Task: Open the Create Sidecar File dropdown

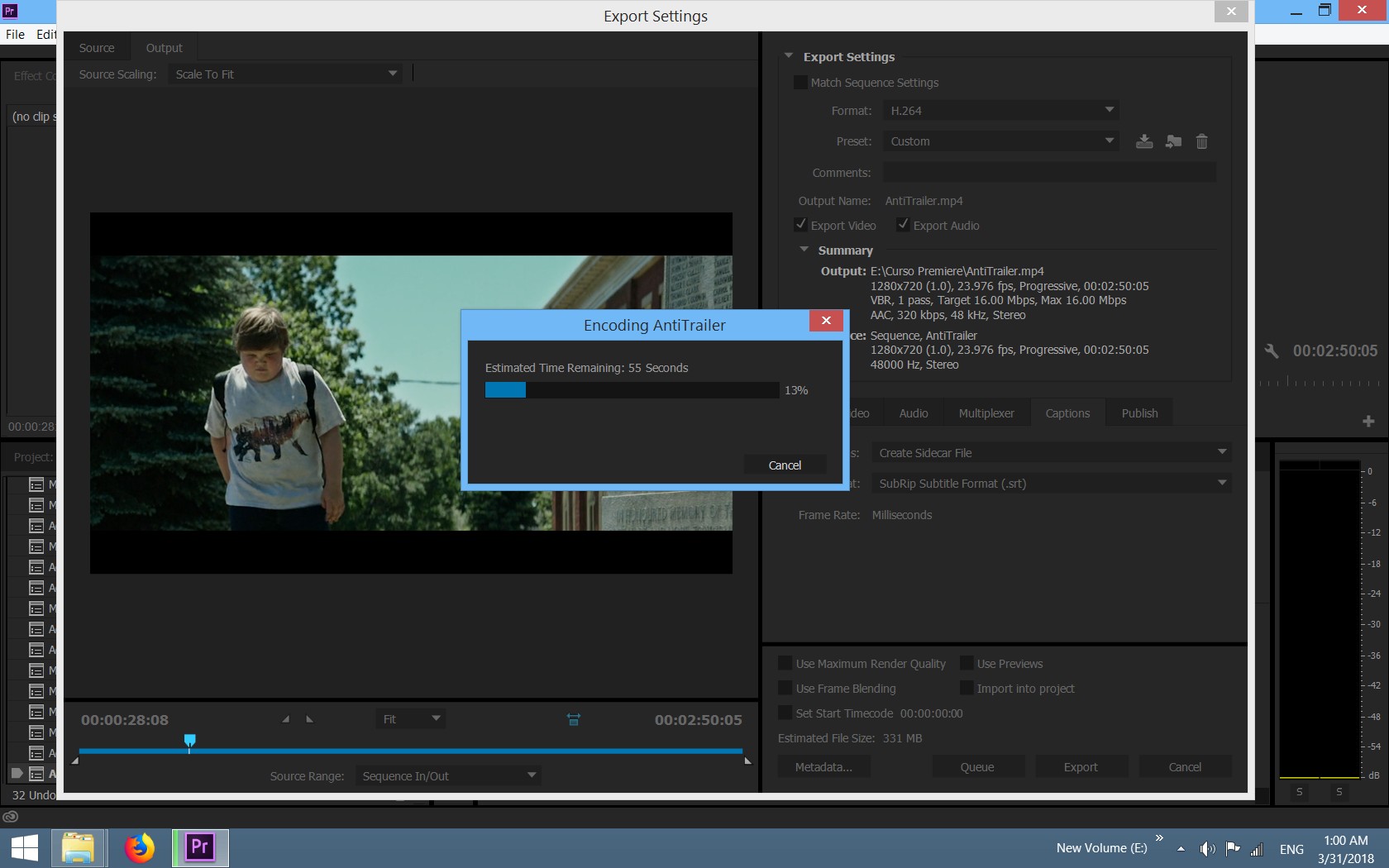Action: 1052,453
